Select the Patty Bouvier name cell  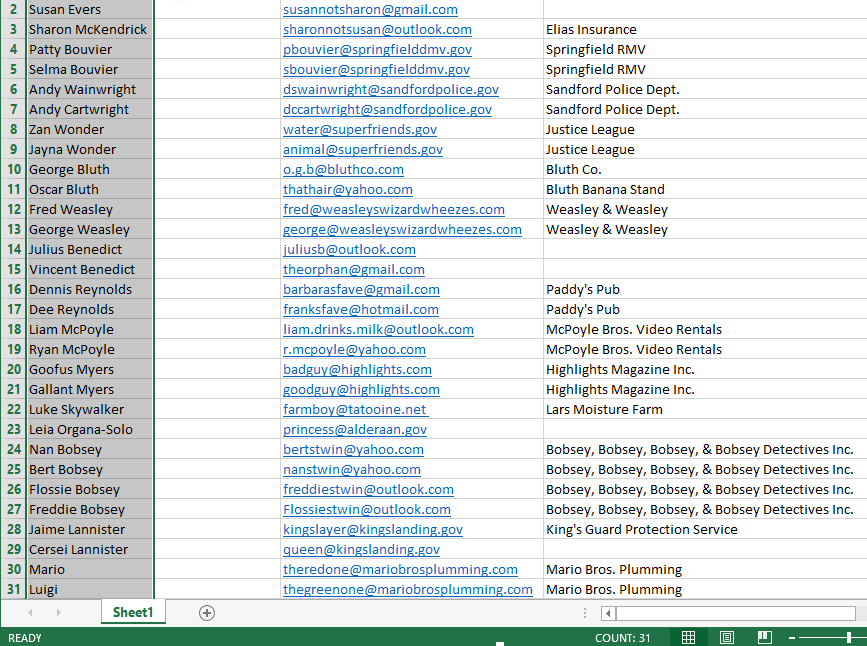(90, 49)
